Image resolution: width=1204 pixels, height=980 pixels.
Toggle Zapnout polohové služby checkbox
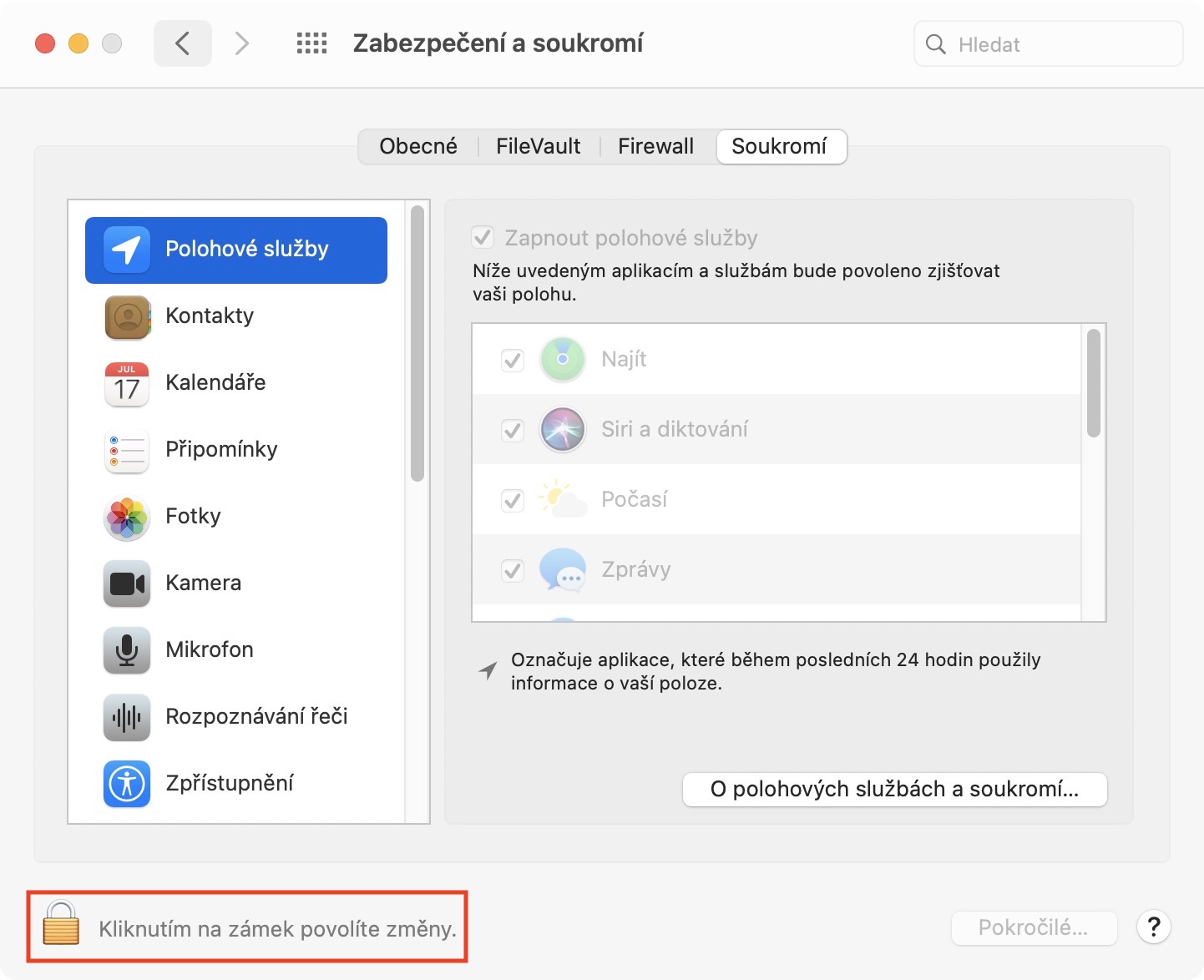[x=483, y=238]
